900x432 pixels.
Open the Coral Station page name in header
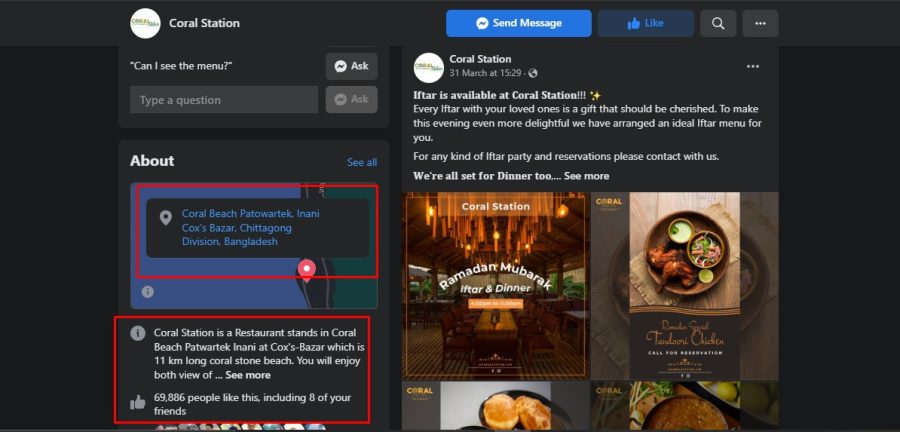(204, 24)
